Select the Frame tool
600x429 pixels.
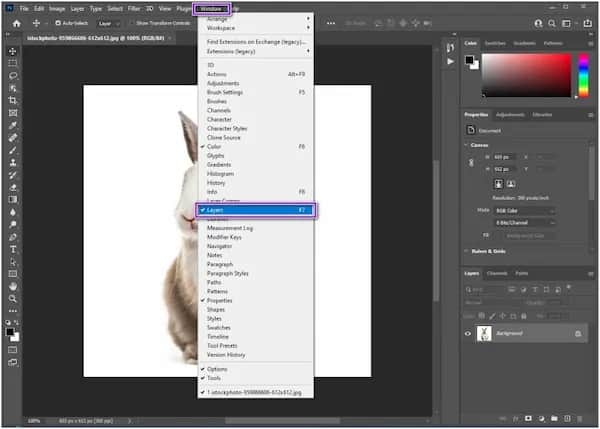13,113
